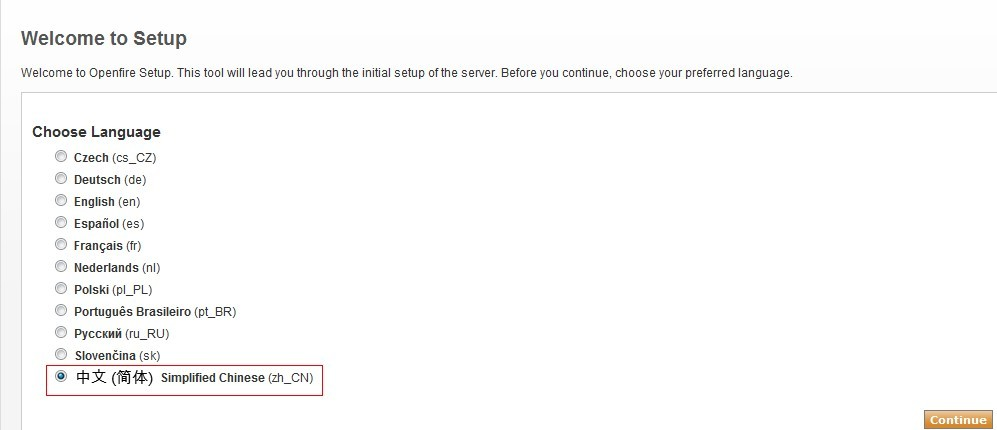The width and height of the screenshot is (997, 430).
Task: Click the "Czech" language label text
Action: pyautogui.click(x=91, y=158)
